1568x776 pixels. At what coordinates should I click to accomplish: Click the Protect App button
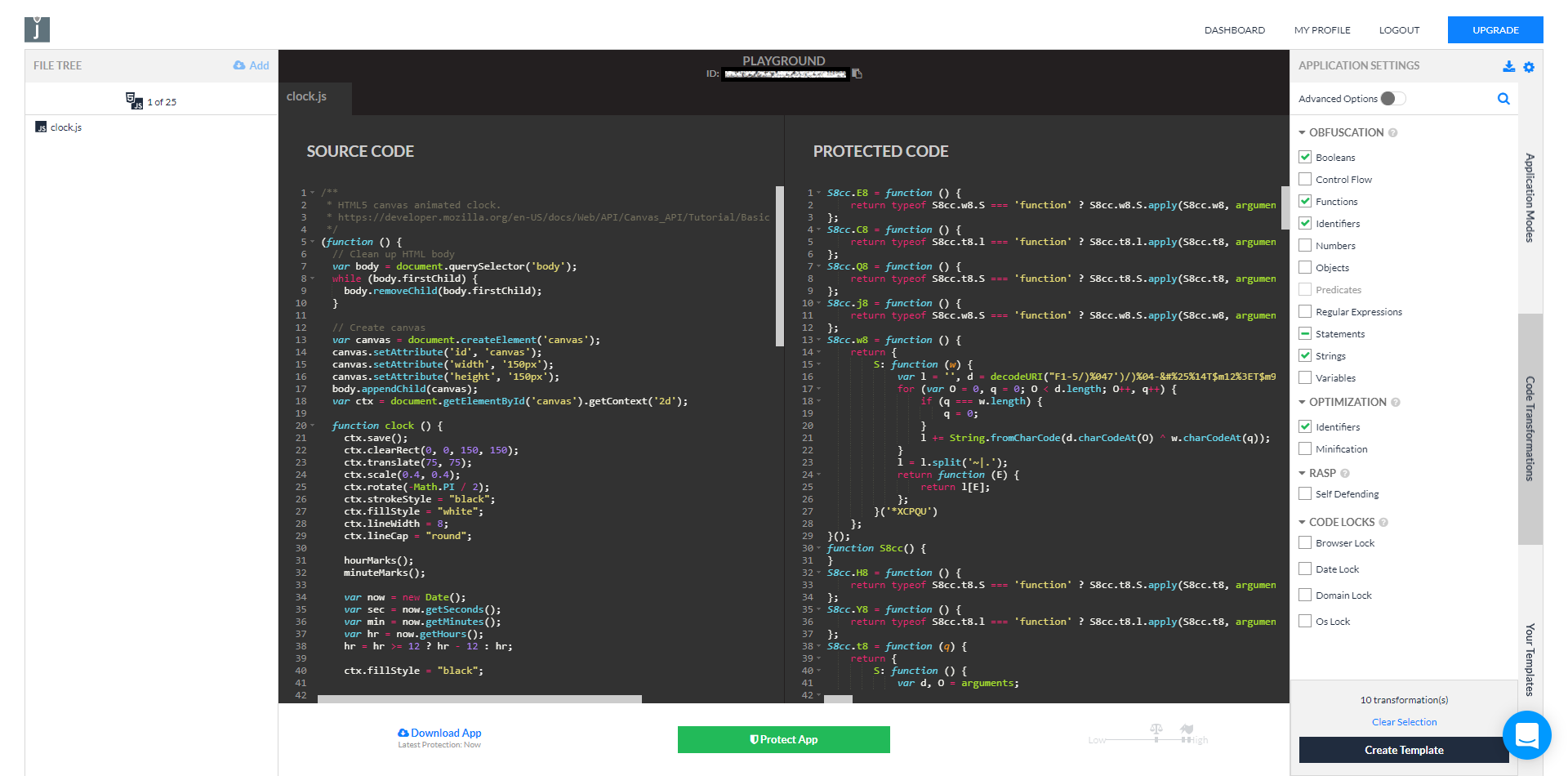[783, 739]
